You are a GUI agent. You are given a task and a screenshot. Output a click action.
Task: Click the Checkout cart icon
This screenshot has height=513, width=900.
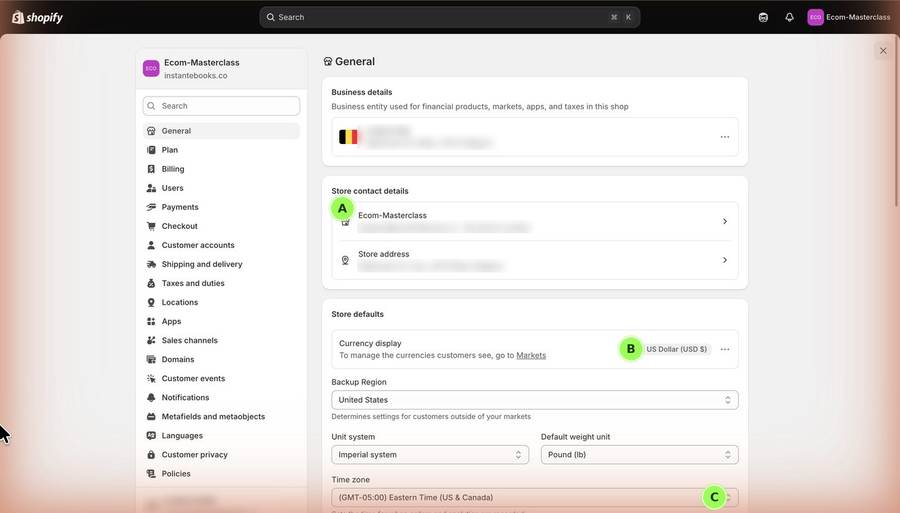click(x=151, y=226)
